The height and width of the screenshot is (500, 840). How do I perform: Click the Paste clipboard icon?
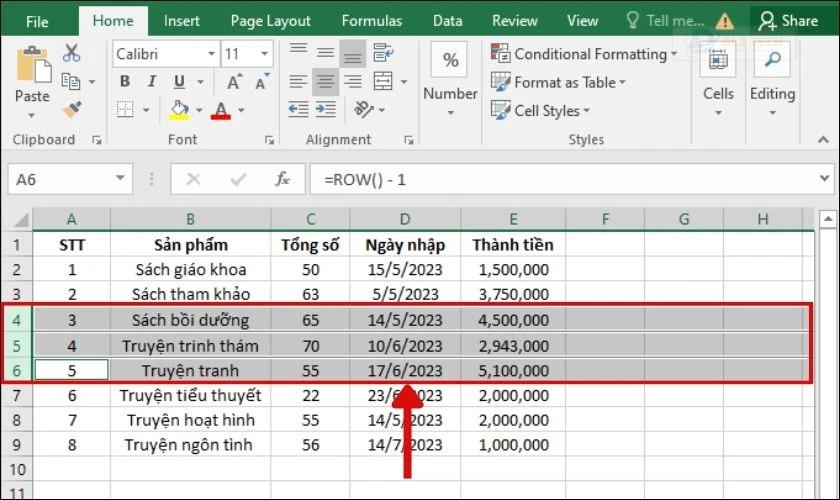click(x=33, y=64)
